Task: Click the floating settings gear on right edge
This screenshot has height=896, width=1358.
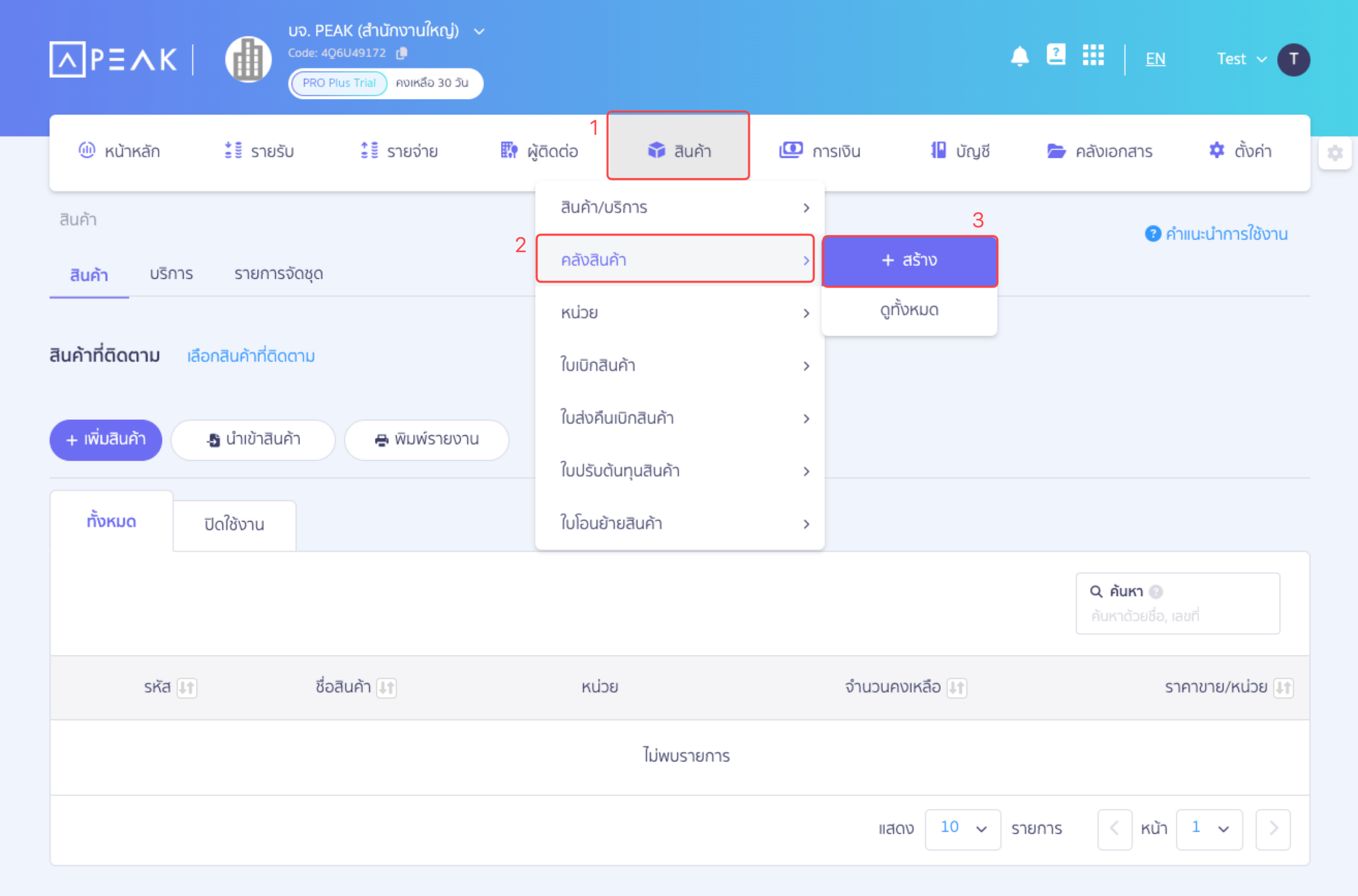Action: (1335, 153)
